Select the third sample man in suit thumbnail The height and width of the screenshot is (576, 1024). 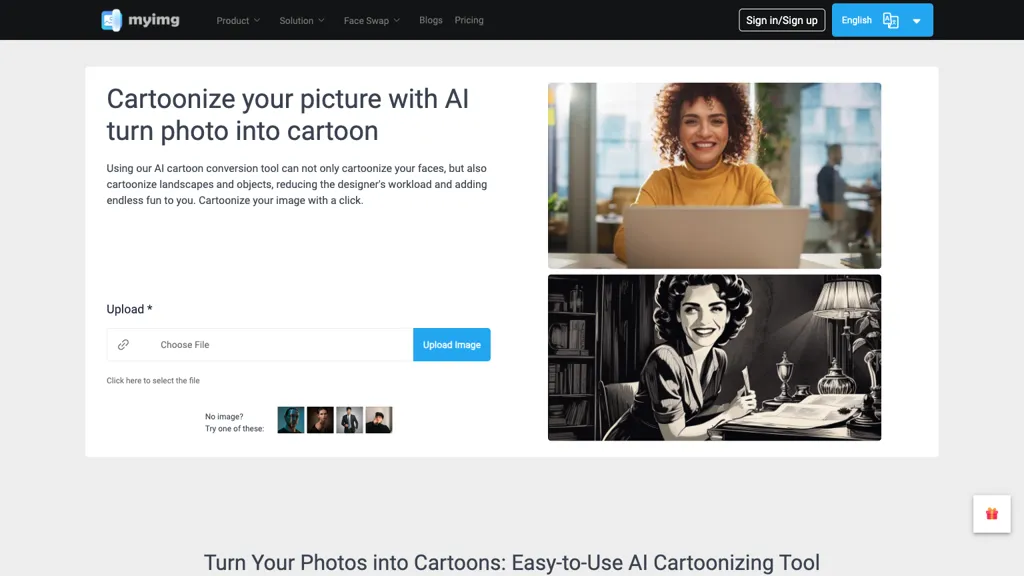pyautogui.click(x=349, y=420)
